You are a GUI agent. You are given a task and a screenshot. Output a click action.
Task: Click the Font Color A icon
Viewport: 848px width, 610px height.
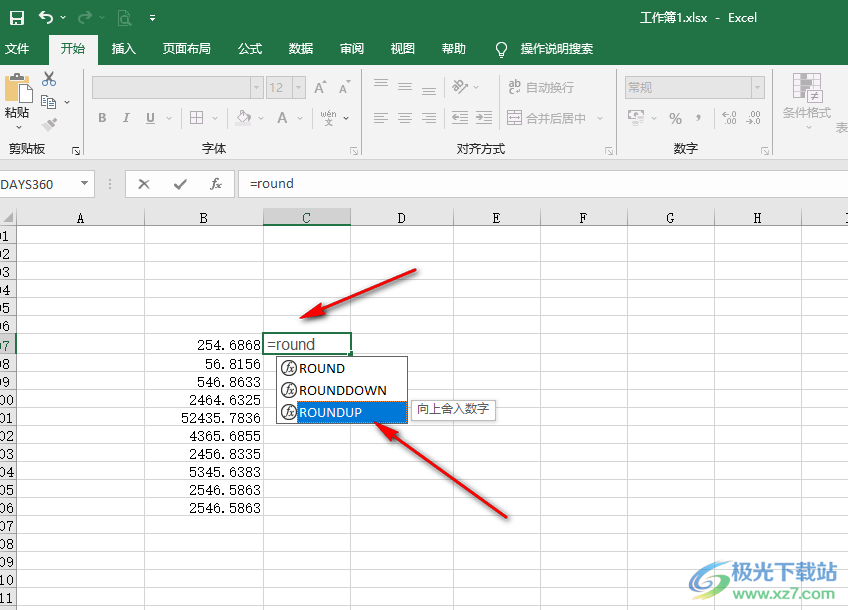(282, 118)
